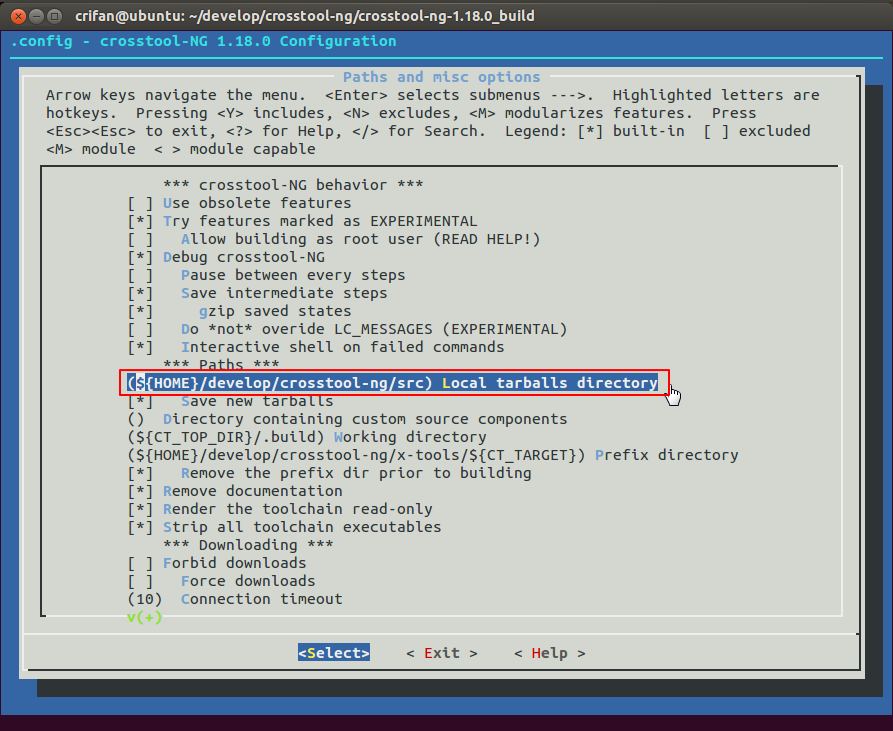Click the '*** Paths ***' section header
Image resolution: width=893 pixels, height=731 pixels.
(x=221, y=364)
